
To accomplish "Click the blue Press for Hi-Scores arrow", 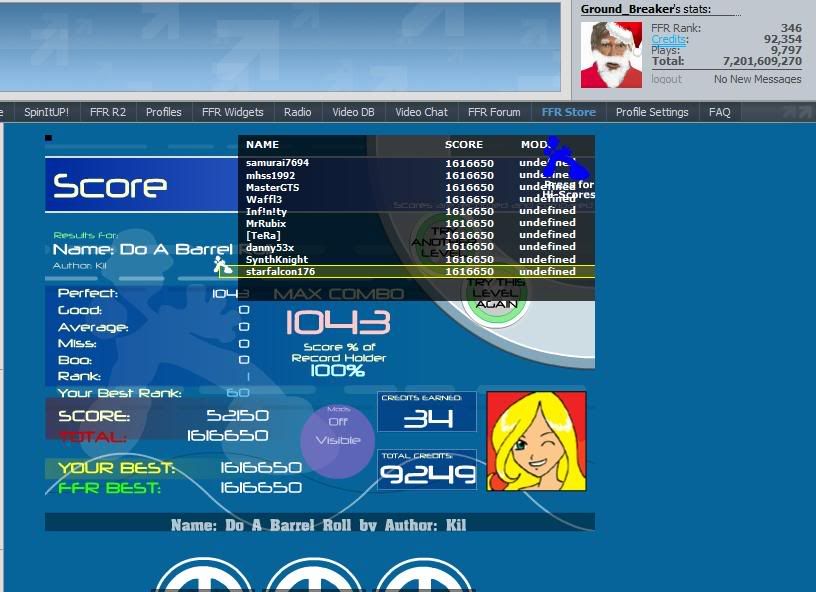I will click(x=565, y=160).
